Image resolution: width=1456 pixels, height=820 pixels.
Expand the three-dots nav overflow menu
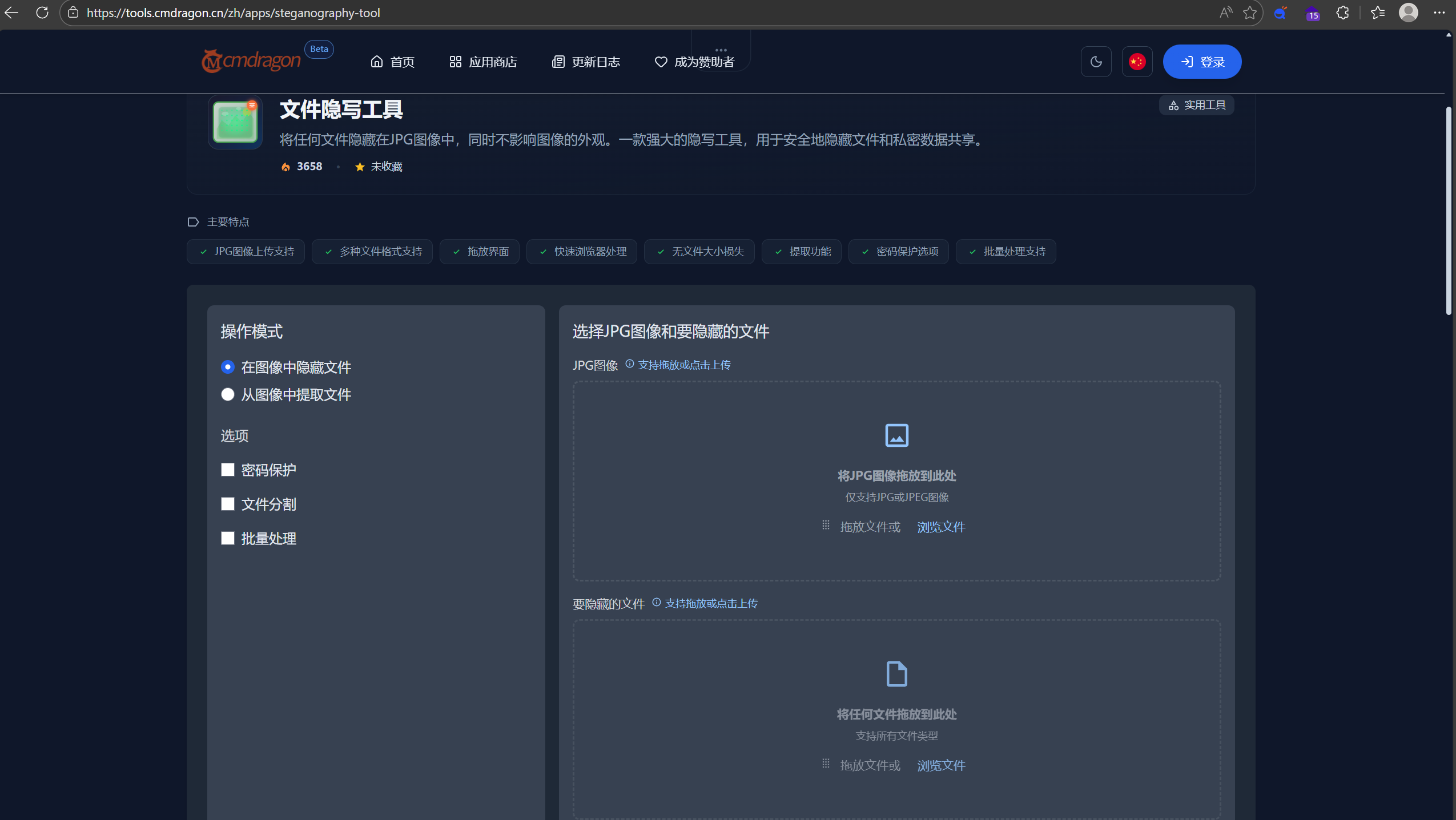(721, 50)
